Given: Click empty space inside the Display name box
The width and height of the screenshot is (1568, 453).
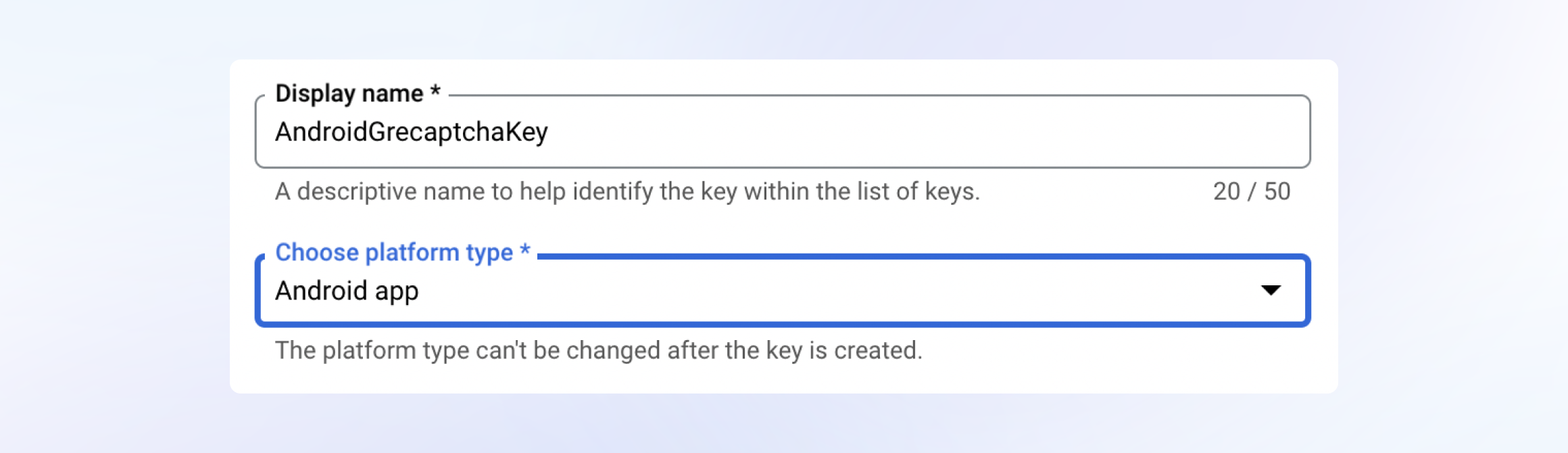Looking at the screenshot, I should tap(912, 132).
